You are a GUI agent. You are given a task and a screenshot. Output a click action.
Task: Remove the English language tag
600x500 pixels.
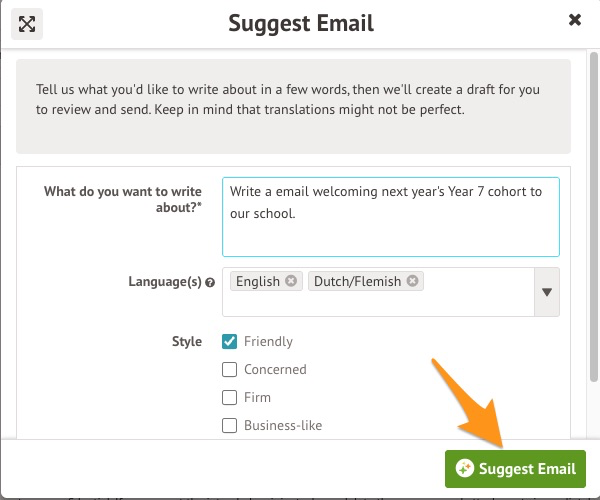pos(291,281)
